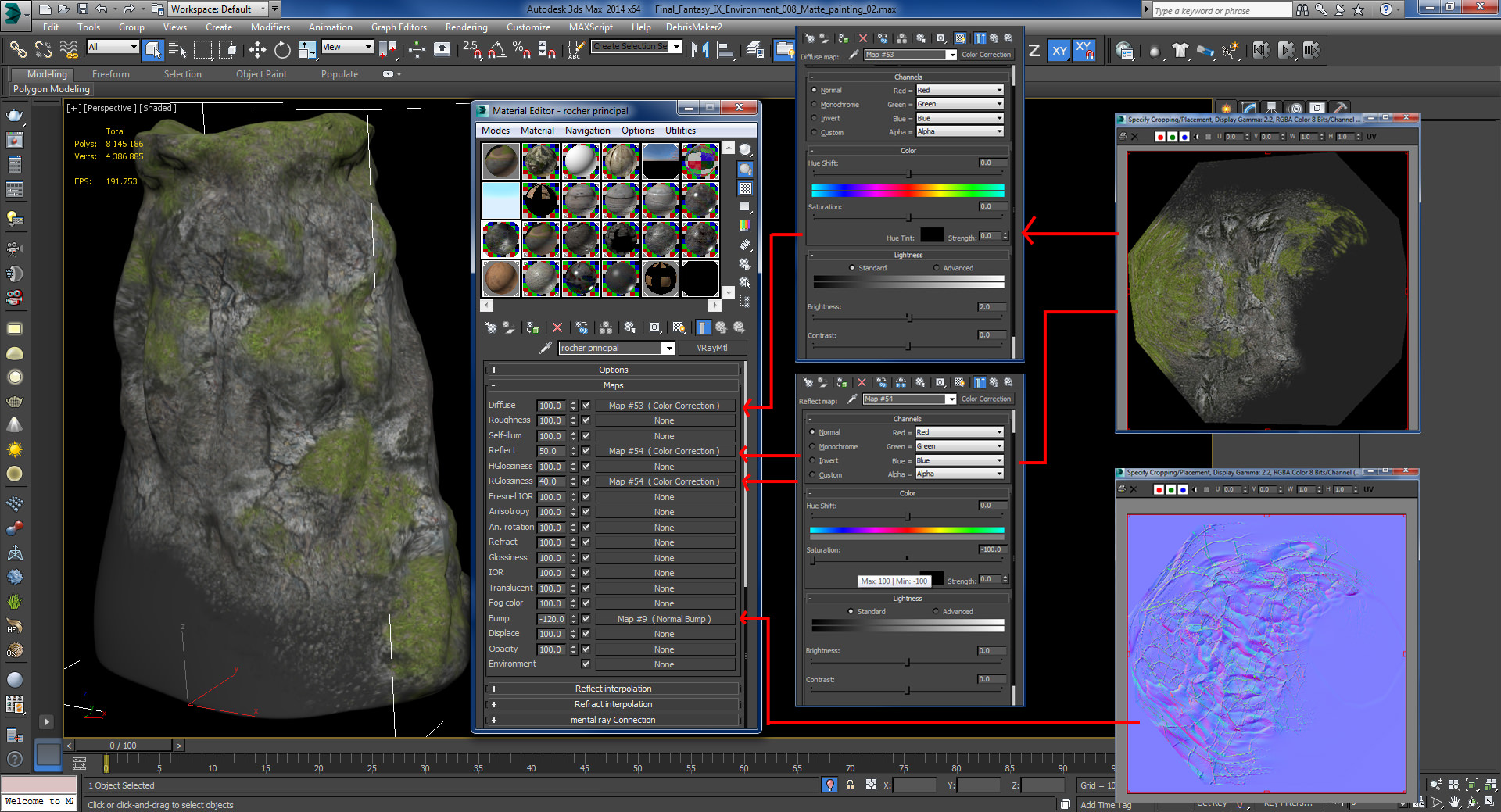Click Save file icon in title bar
1501x812 pixels.
pyautogui.click(x=83, y=9)
